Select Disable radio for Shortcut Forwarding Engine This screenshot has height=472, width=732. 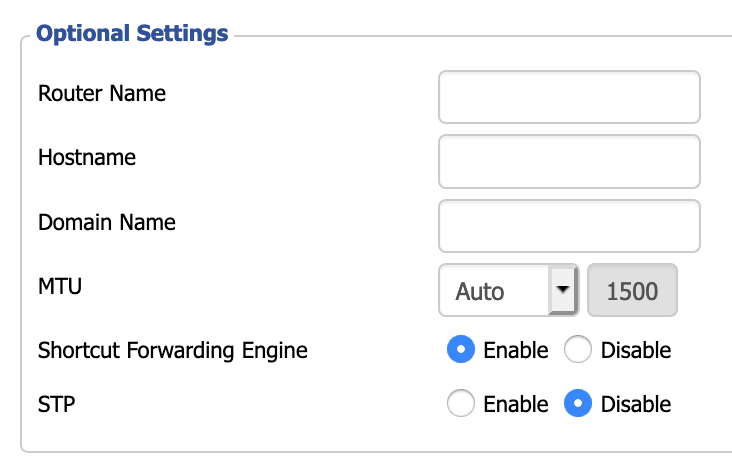(577, 349)
